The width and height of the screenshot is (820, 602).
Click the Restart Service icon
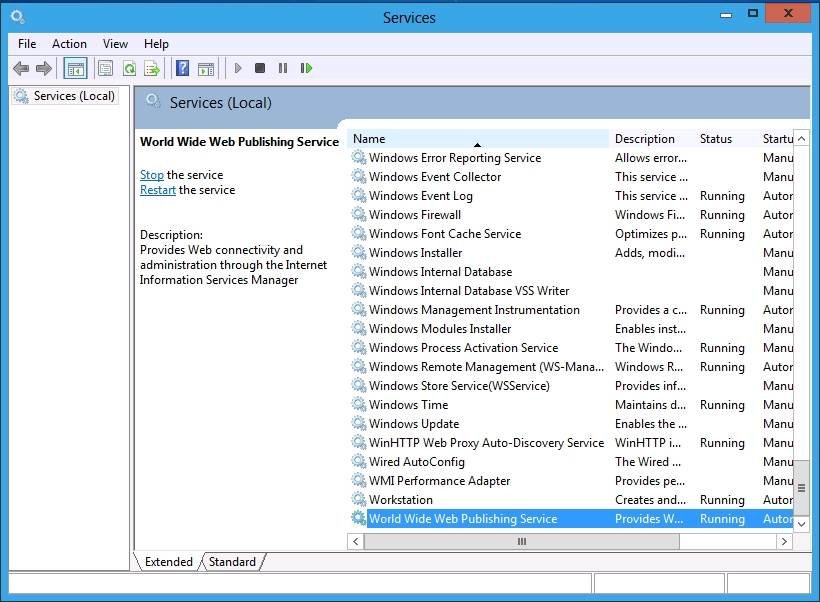pos(306,68)
